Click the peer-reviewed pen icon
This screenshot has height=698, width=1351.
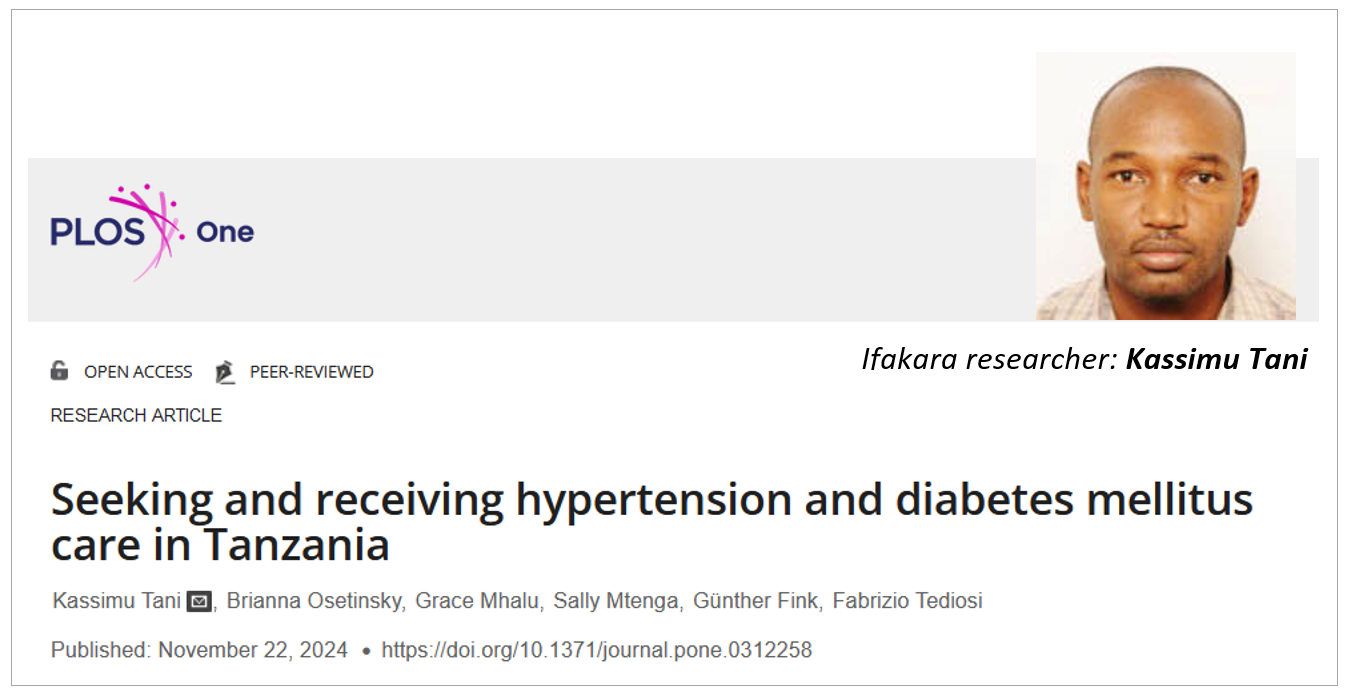pyautogui.click(x=225, y=372)
